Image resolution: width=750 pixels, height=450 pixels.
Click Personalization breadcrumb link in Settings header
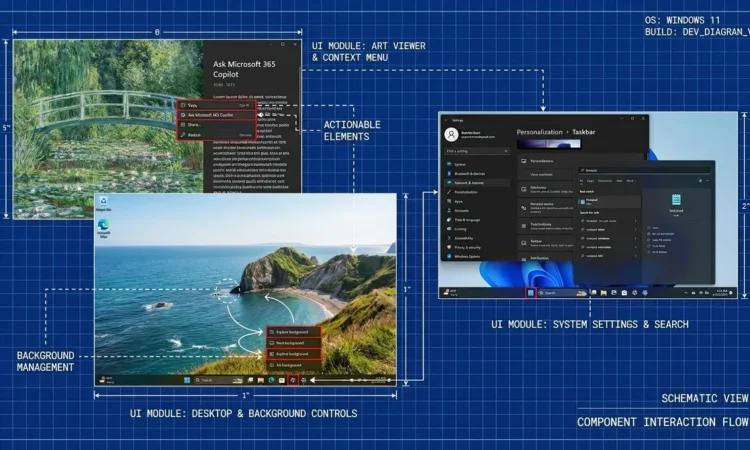click(x=540, y=132)
